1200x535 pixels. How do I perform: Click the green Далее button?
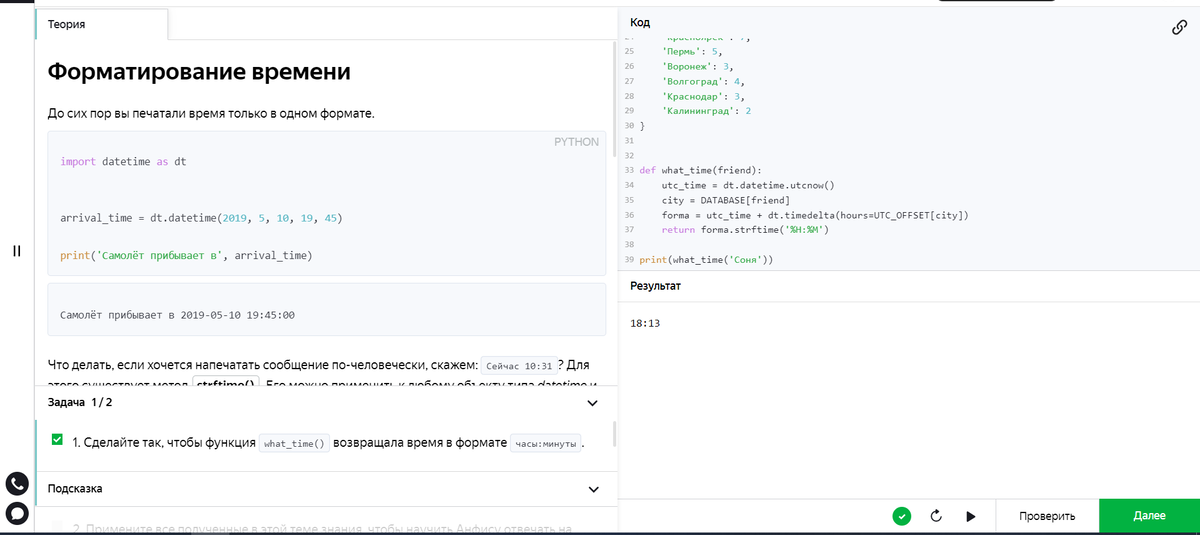[x=1149, y=516]
